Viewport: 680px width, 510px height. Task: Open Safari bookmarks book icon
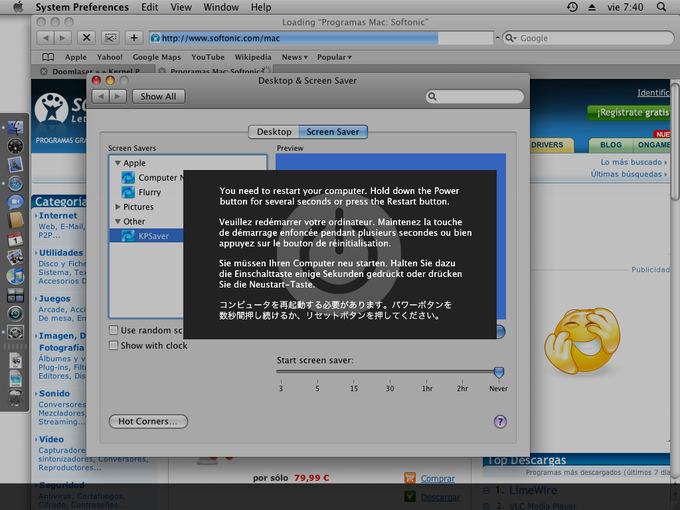pos(48,57)
